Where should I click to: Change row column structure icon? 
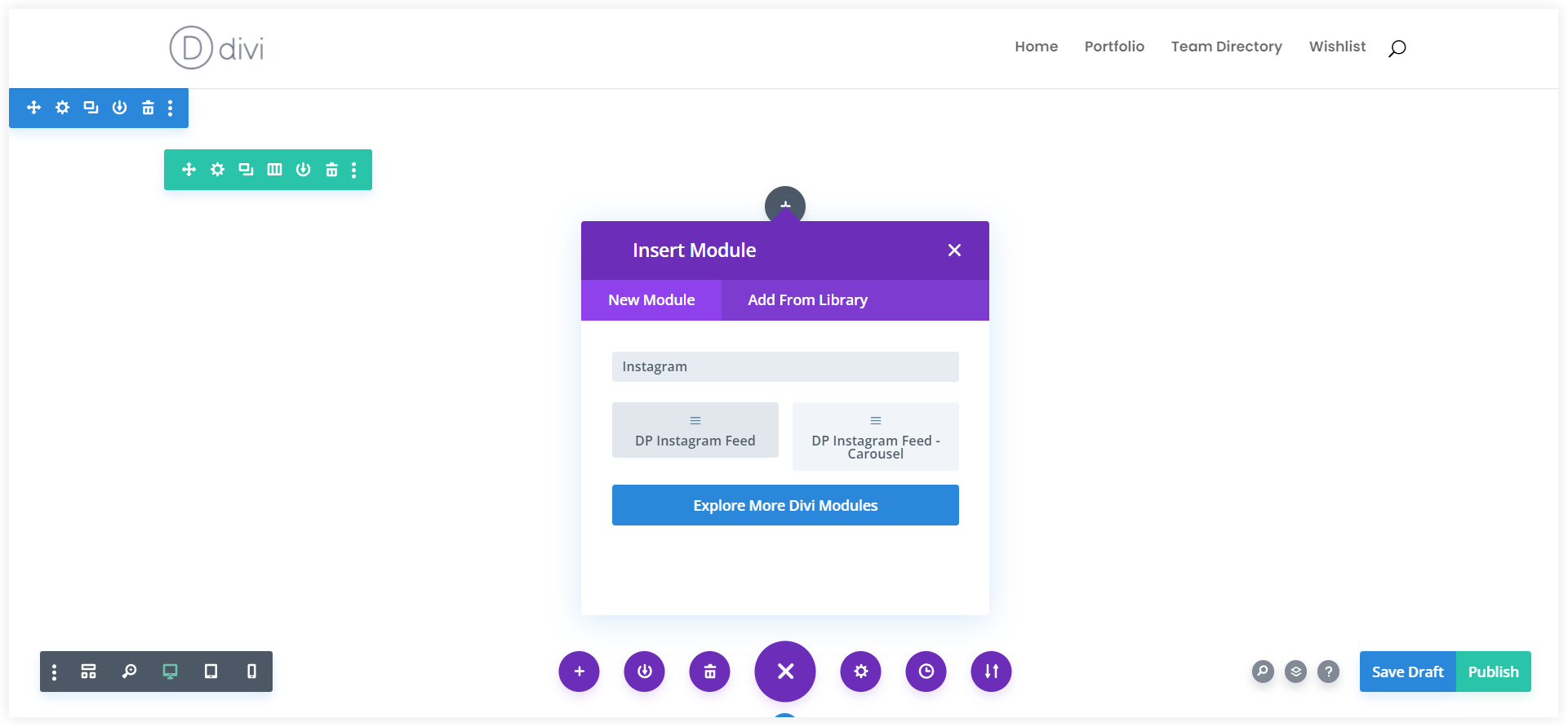(274, 170)
